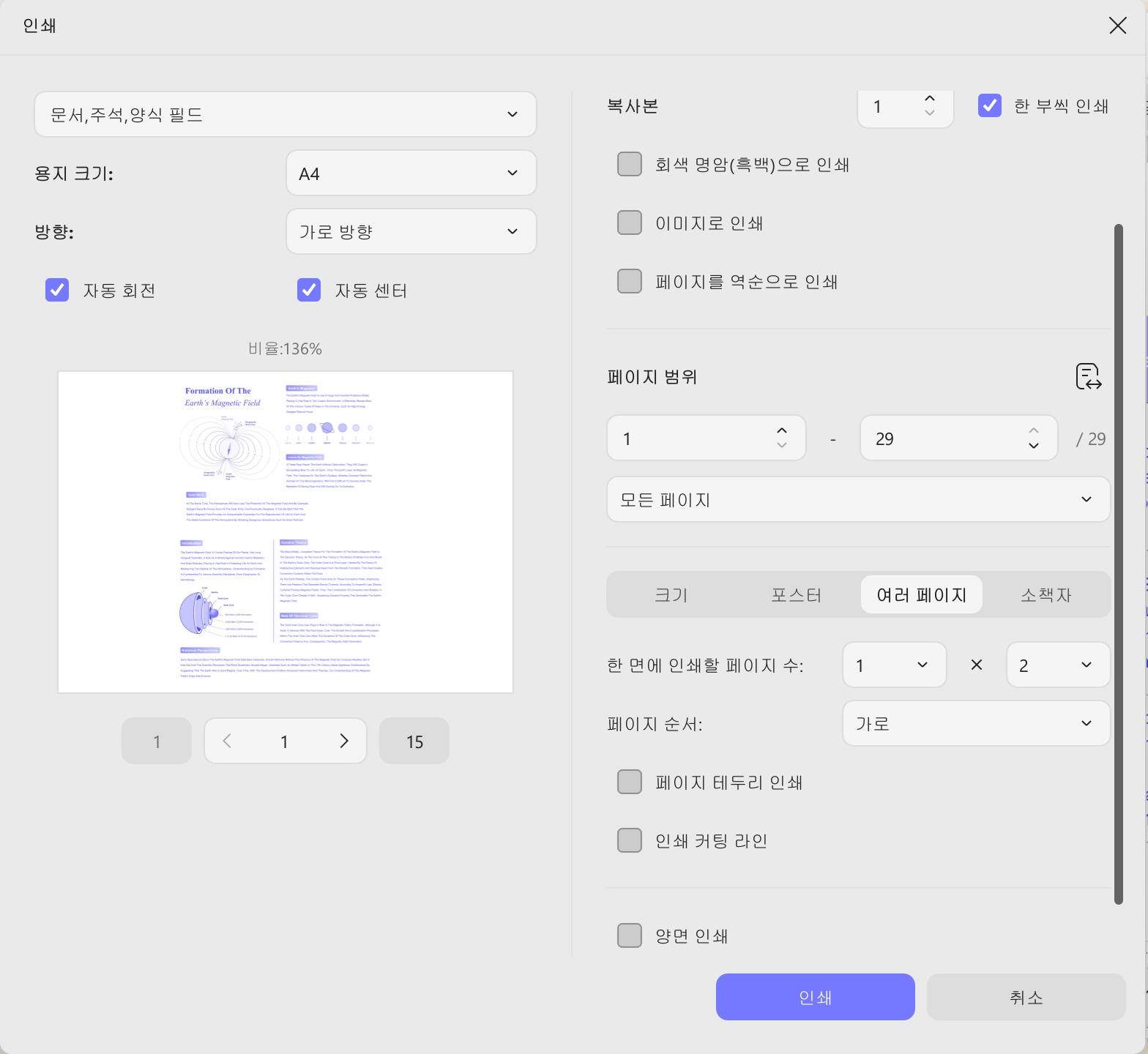Screen dimensions: 1148x1054
Task: Switch to 포스터 tab
Action: click(797, 594)
